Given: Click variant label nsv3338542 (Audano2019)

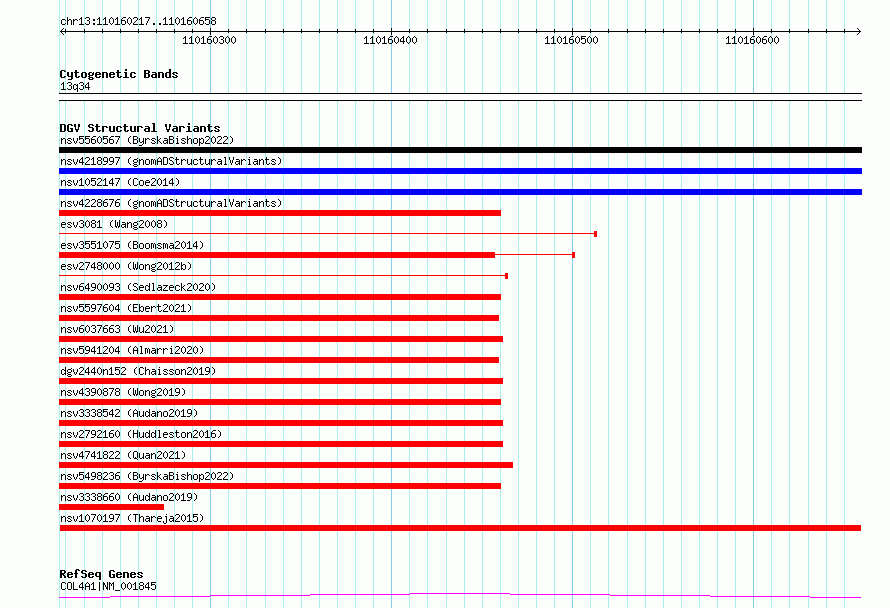Looking at the screenshot, I should click(129, 413).
